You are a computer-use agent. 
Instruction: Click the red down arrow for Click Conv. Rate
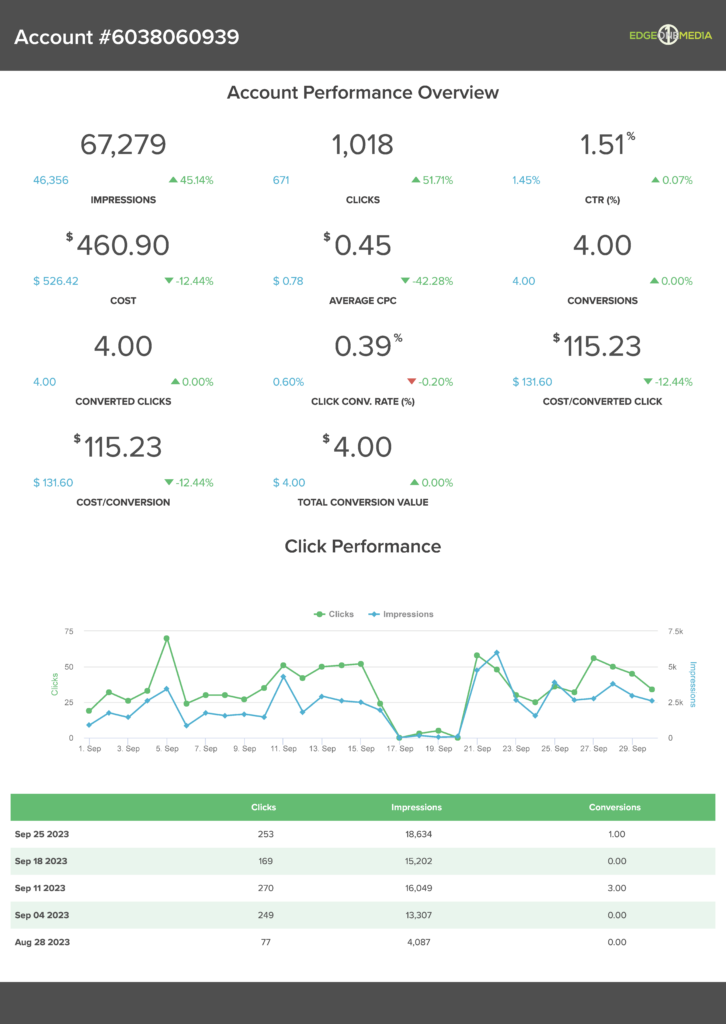point(411,382)
